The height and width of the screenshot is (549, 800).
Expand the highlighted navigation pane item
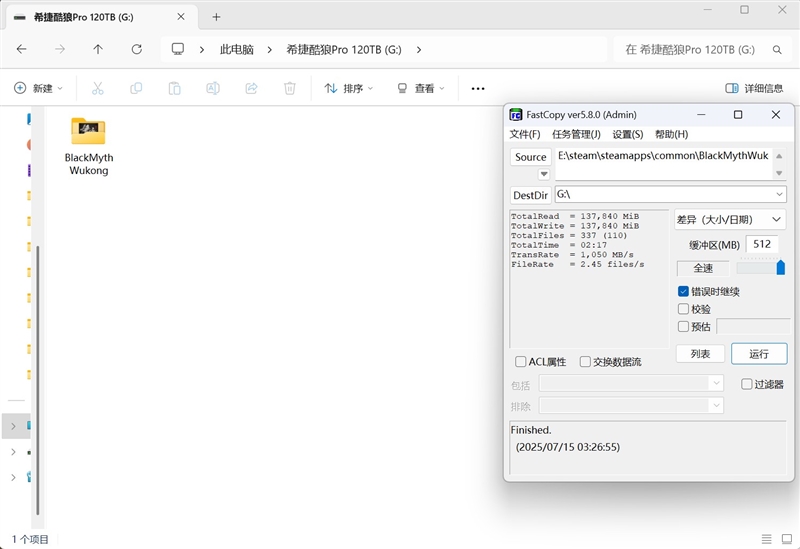click(x=13, y=426)
